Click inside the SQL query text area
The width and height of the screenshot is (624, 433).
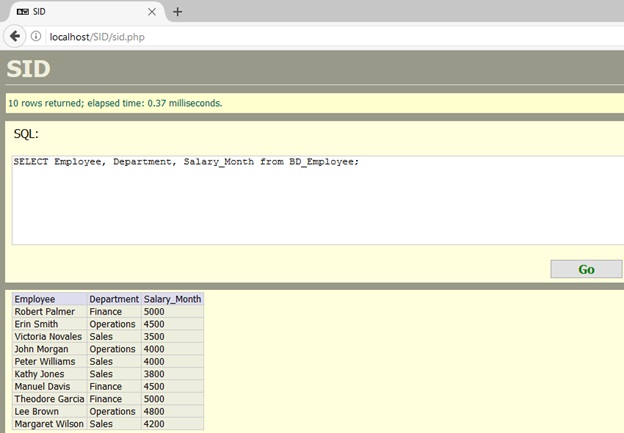318,200
